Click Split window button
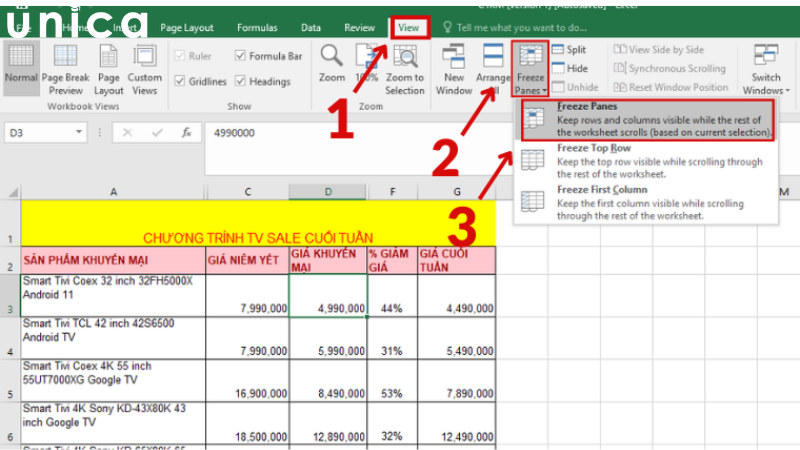800x450 pixels. (x=569, y=49)
